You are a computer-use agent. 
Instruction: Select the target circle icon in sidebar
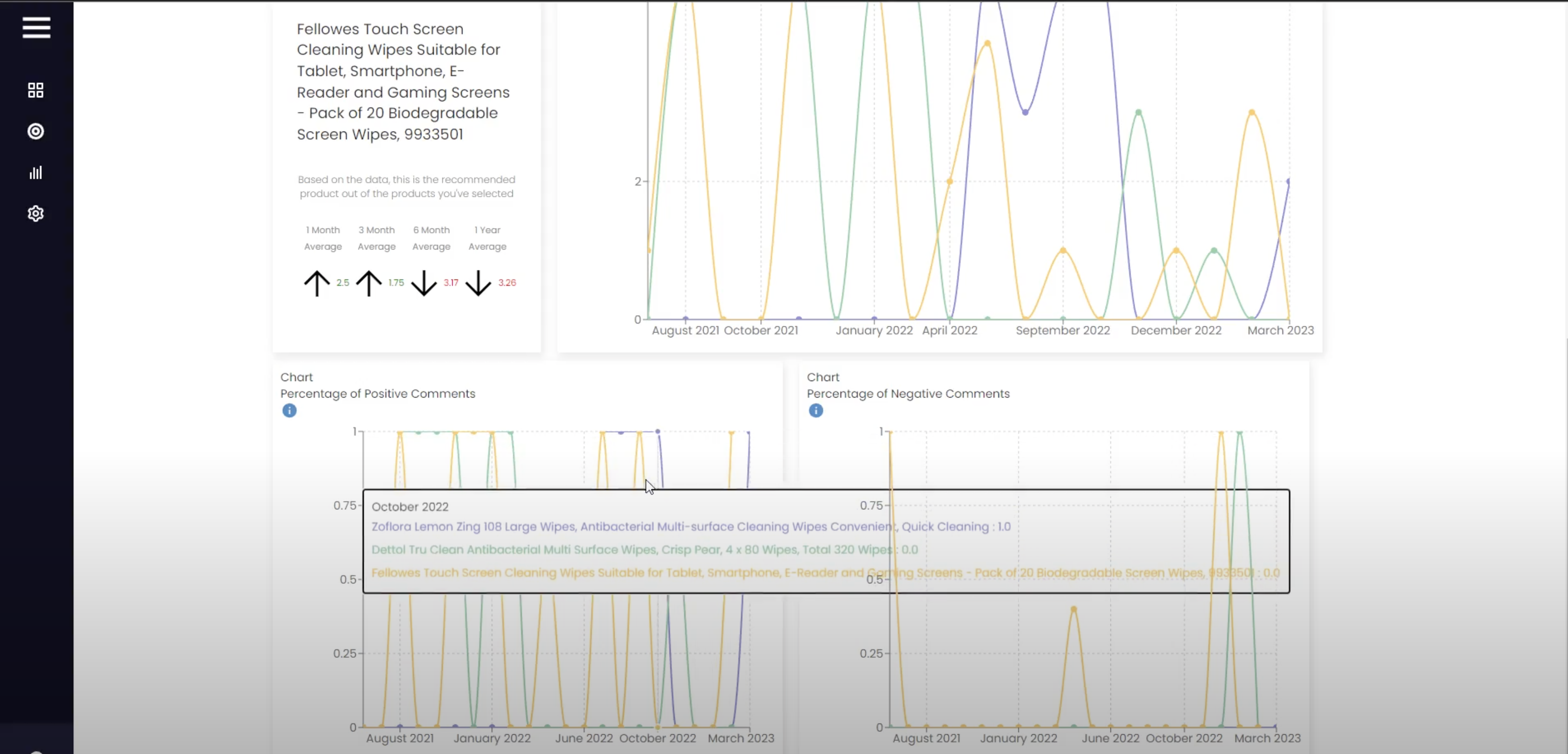(36, 132)
